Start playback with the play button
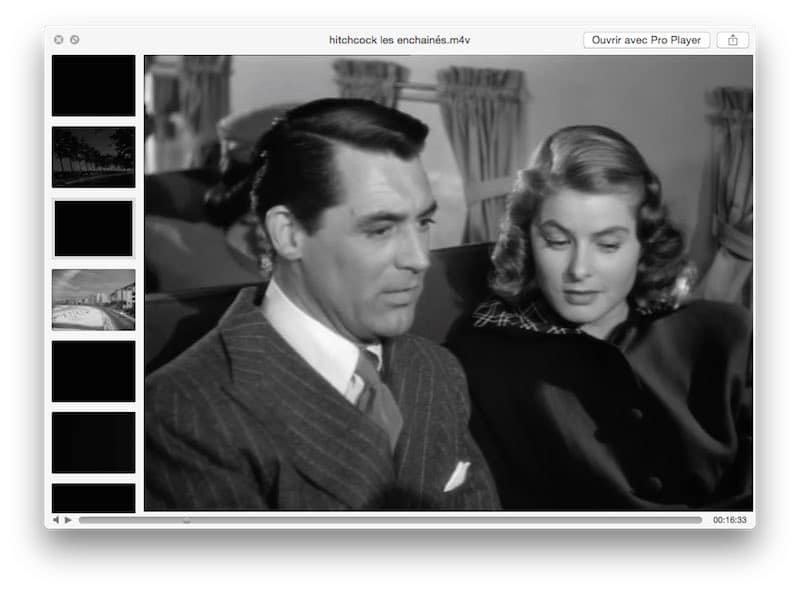This screenshot has width=800, height=592. pyautogui.click(x=68, y=520)
